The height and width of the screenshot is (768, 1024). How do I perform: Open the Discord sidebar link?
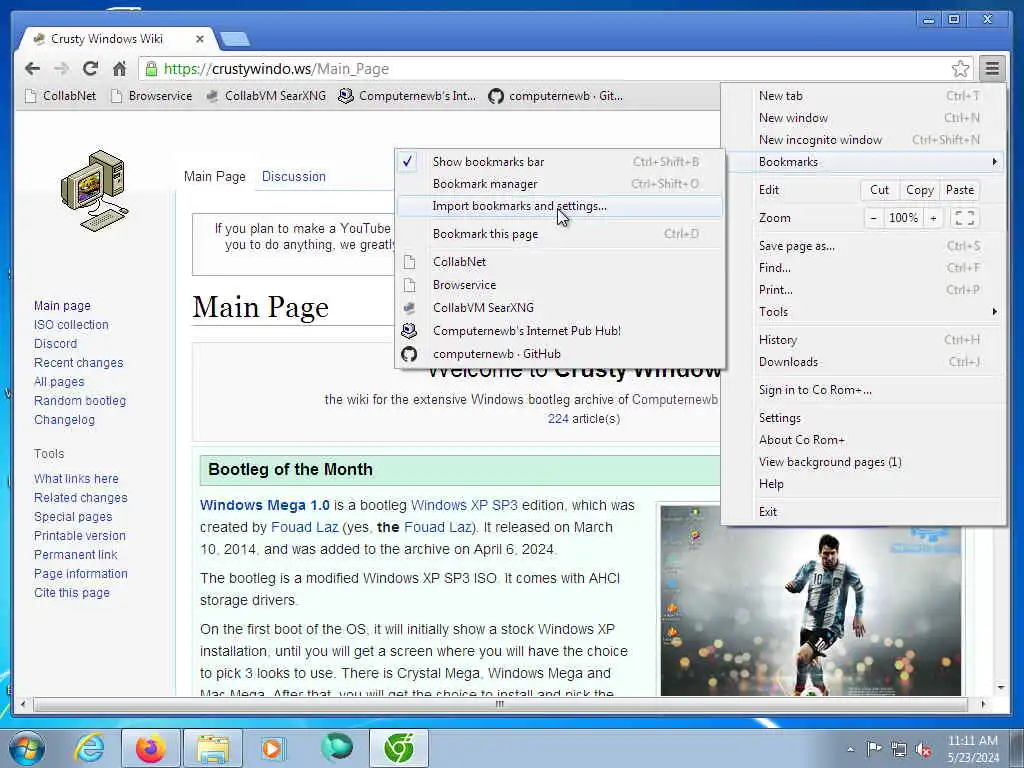pyautogui.click(x=56, y=344)
